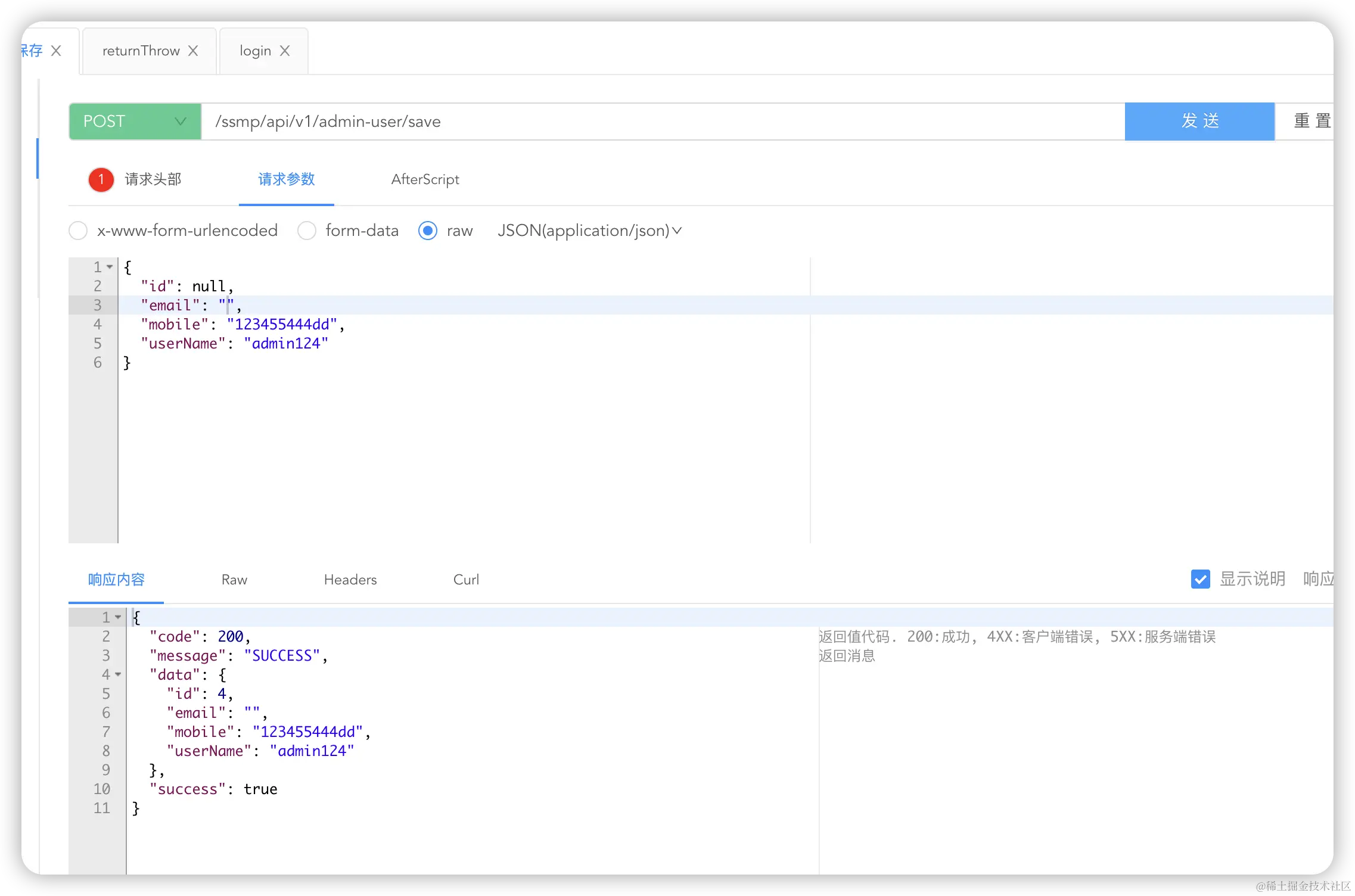1355x896 pixels.
Task: Uncheck the 显示说明 checkbox
Action: [x=1200, y=579]
